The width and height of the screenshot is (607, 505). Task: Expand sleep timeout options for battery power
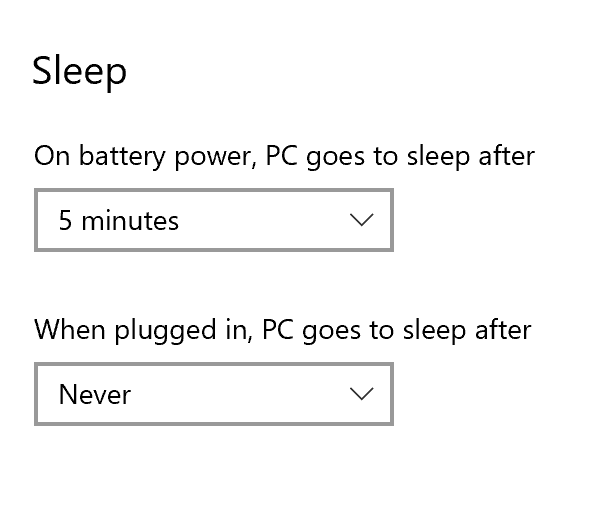[x=213, y=220]
